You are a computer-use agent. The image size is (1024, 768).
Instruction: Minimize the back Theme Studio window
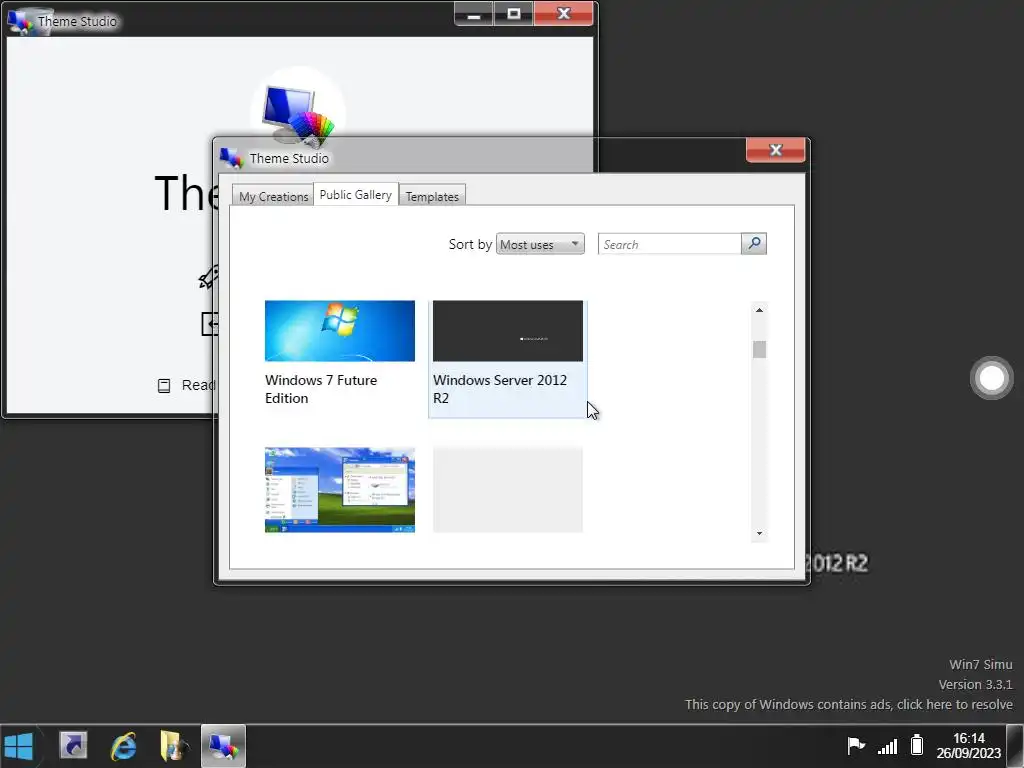tap(474, 14)
